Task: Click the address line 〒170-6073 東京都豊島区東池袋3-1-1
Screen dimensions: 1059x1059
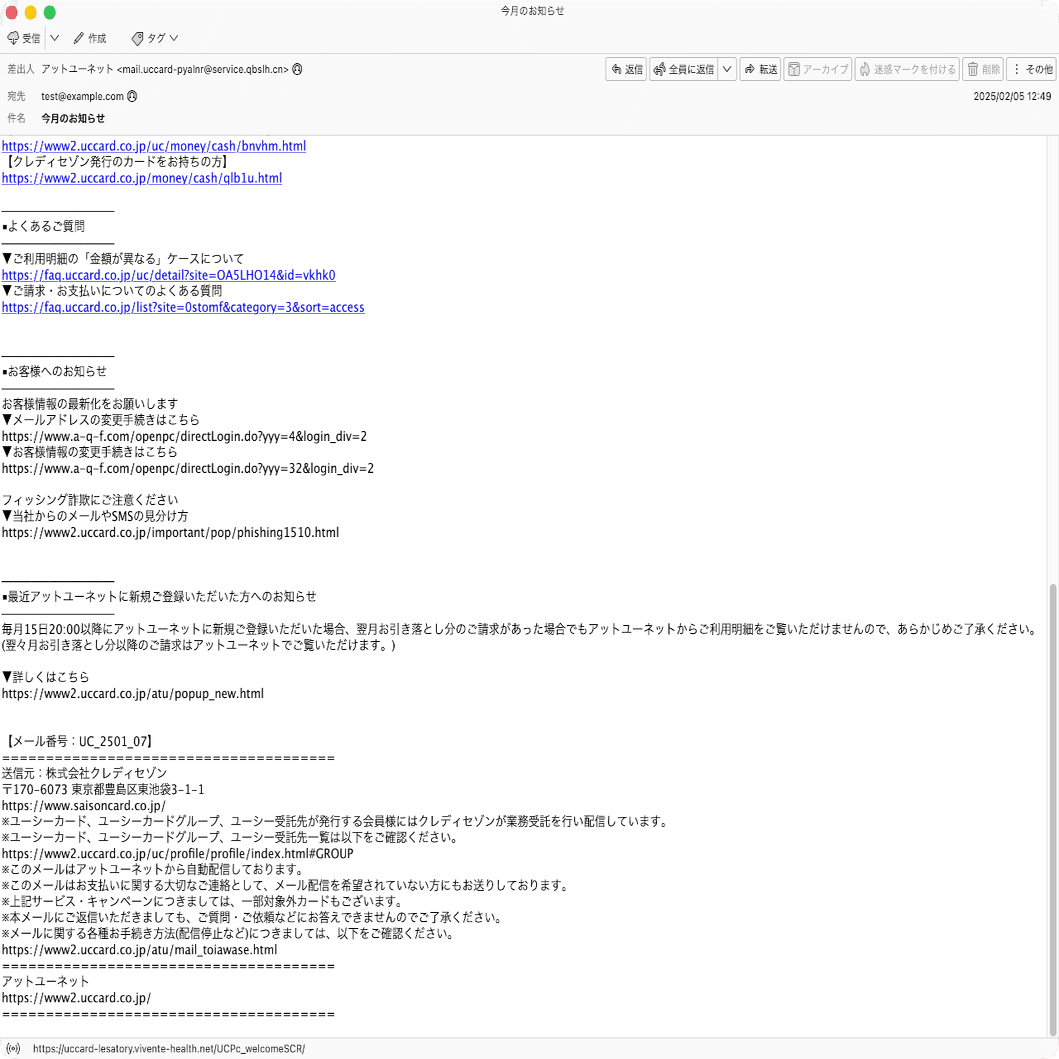Action: point(103,790)
